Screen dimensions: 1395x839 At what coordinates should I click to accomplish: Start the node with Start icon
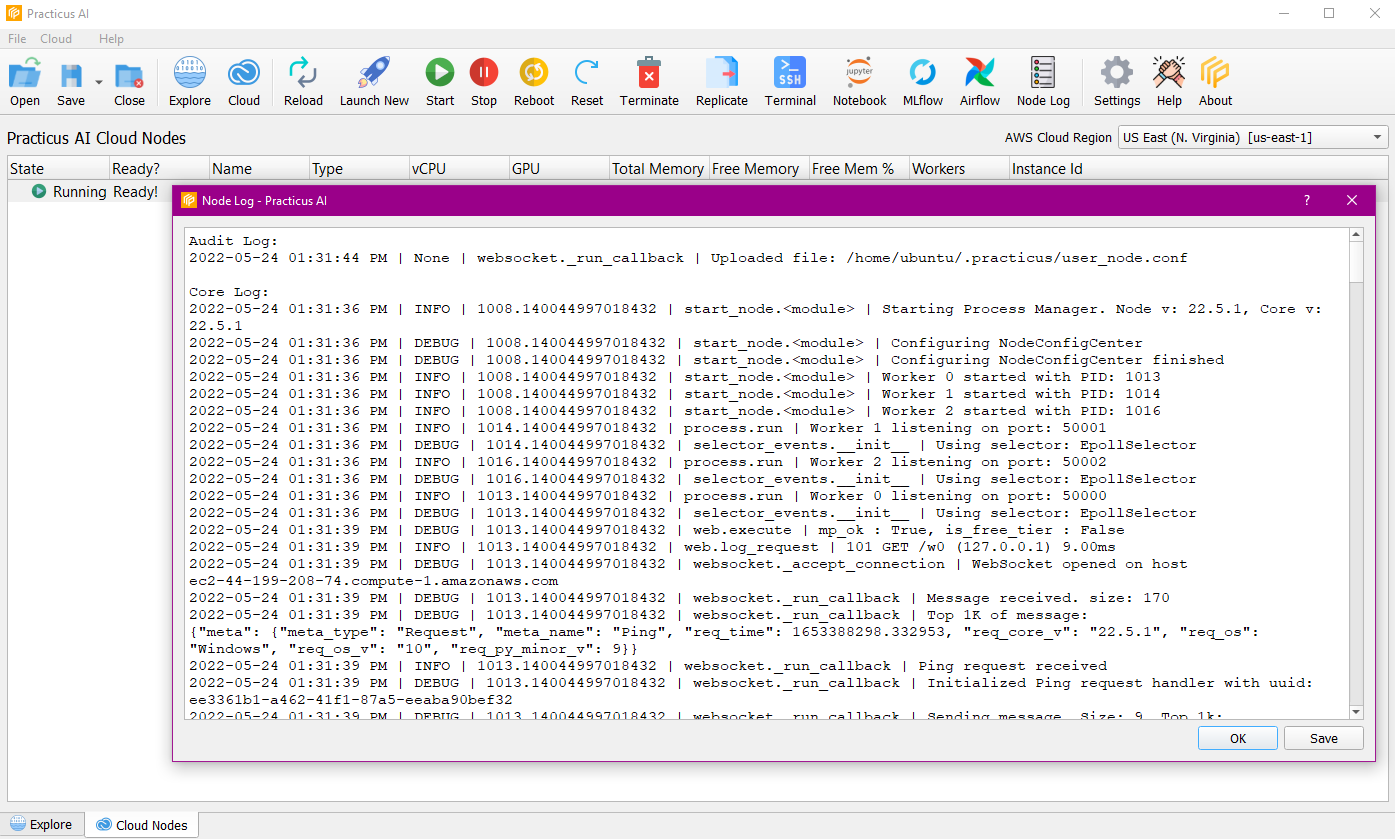click(440, 81)
